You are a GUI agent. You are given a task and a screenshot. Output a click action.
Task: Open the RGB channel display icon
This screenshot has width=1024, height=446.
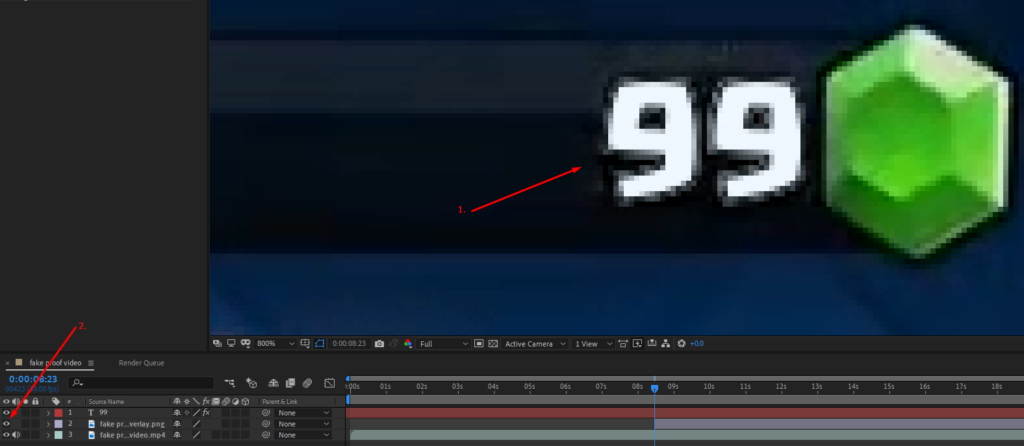pyautogui.click(x=408, y=343)
